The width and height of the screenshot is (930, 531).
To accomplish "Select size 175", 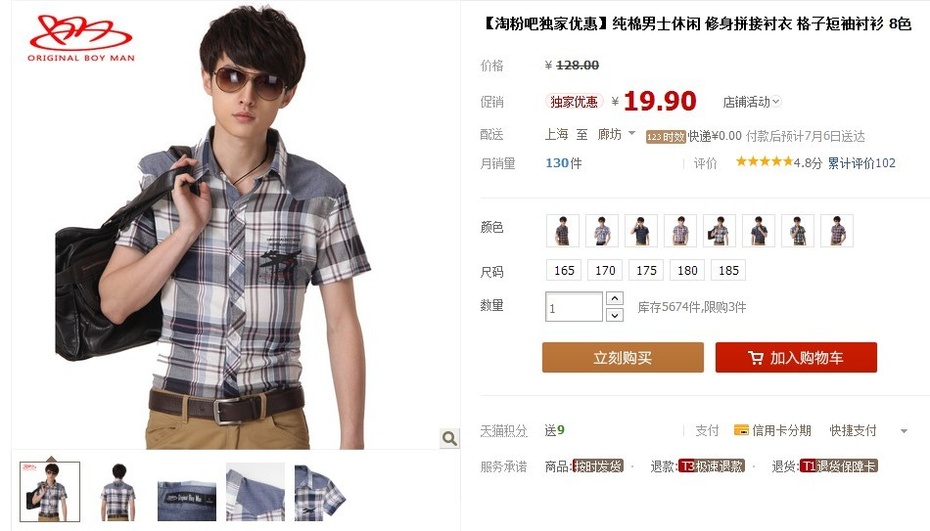I will (x=646, y=271).
